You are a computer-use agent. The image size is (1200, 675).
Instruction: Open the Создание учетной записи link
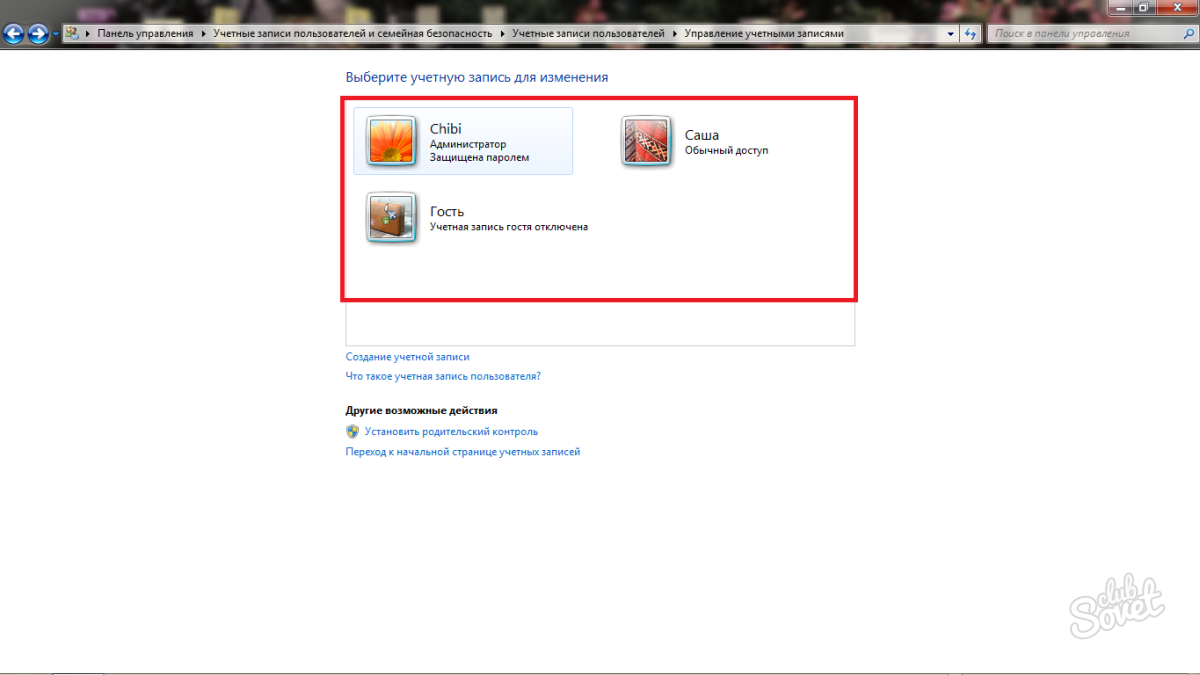407,356
